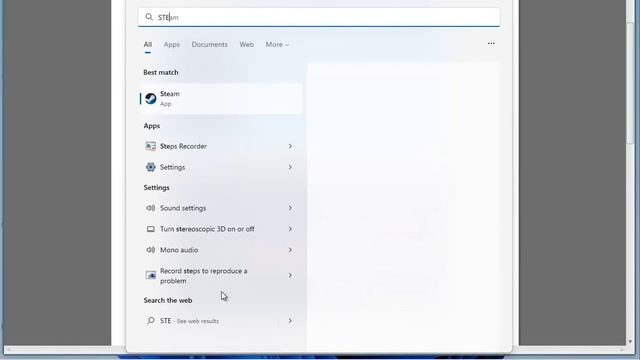Click the Mono audio speaker icon
640x360 pixels.
151,250
